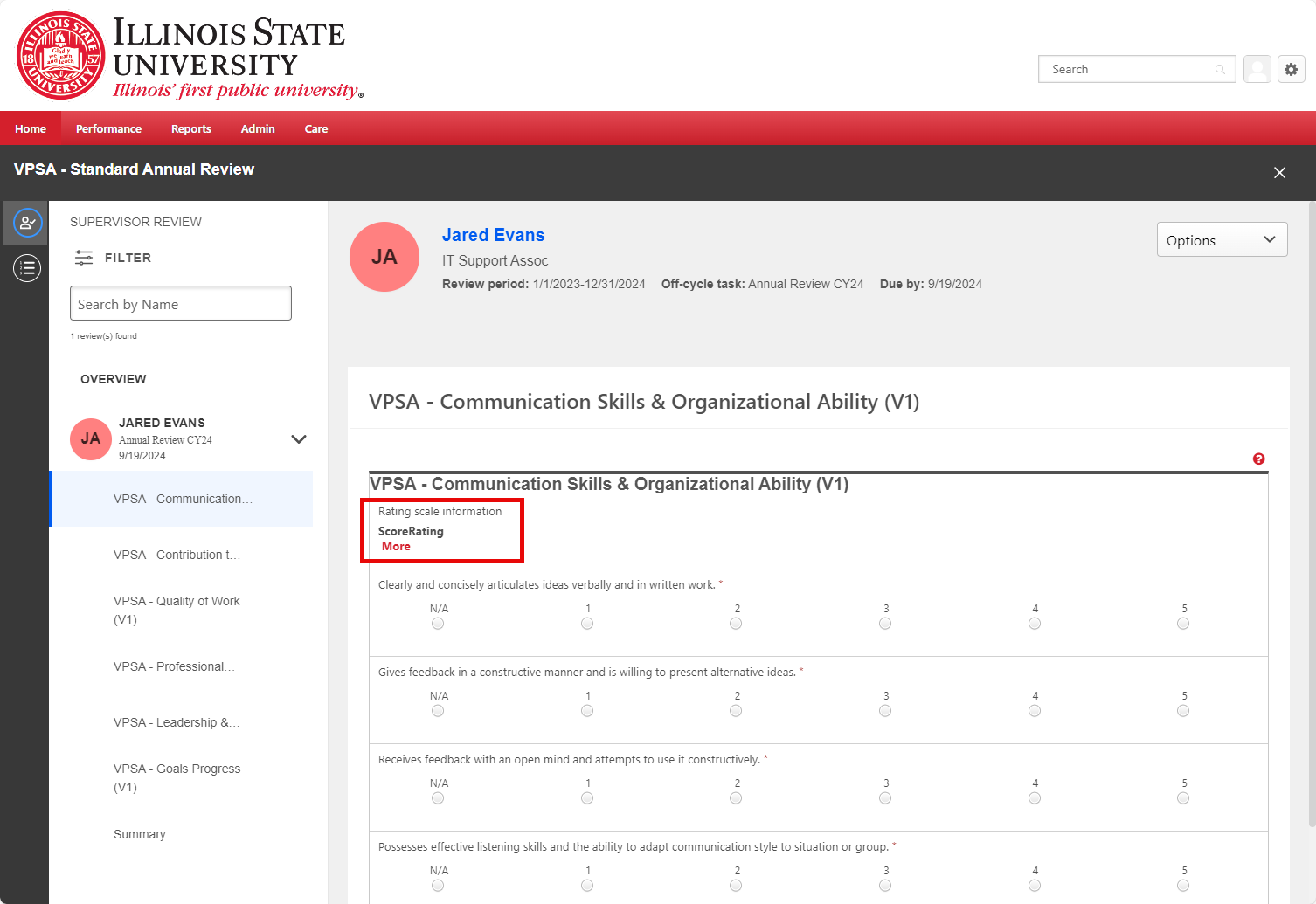The height and width of the screenshot is (904, 1316).
Task: Rate 'Clearly and concisely articulates' as N/A
Action: (438, 624)
